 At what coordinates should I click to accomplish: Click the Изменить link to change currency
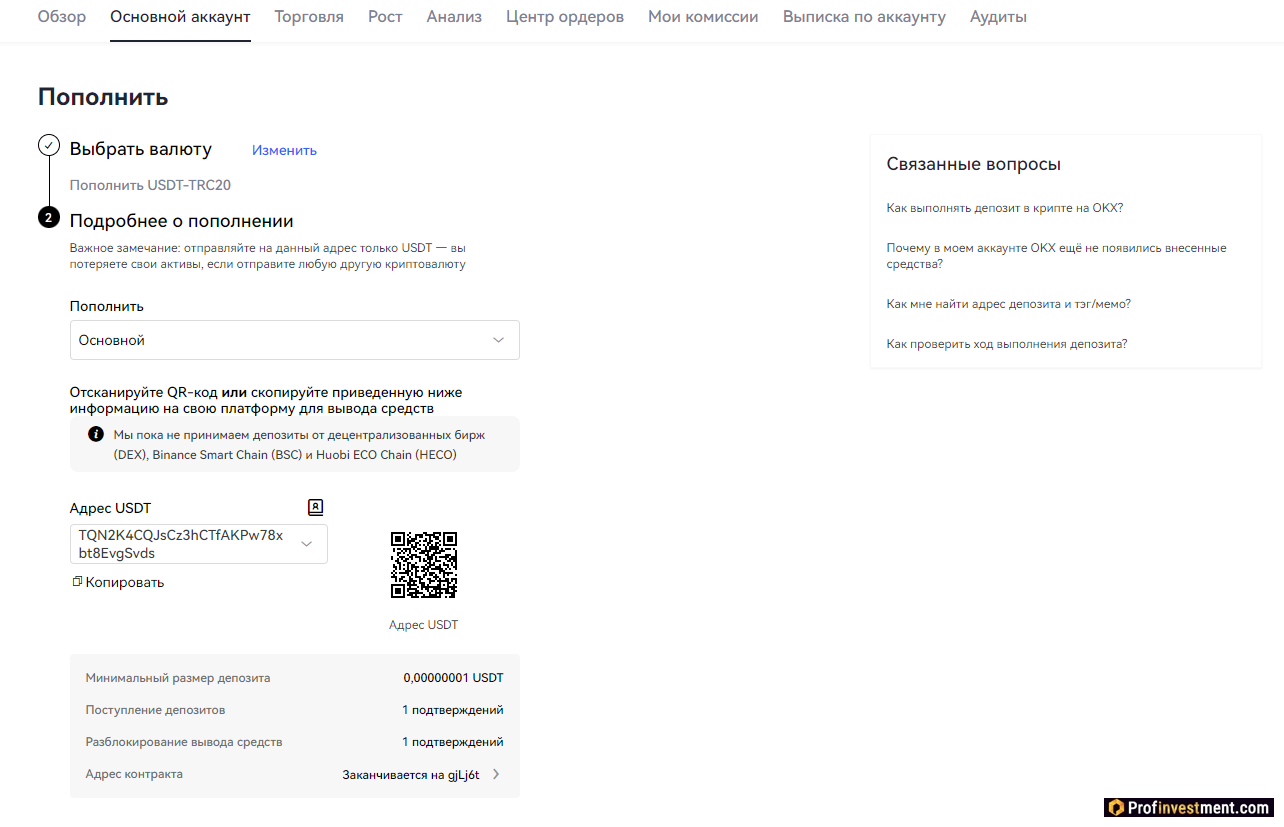click(284, 150)
